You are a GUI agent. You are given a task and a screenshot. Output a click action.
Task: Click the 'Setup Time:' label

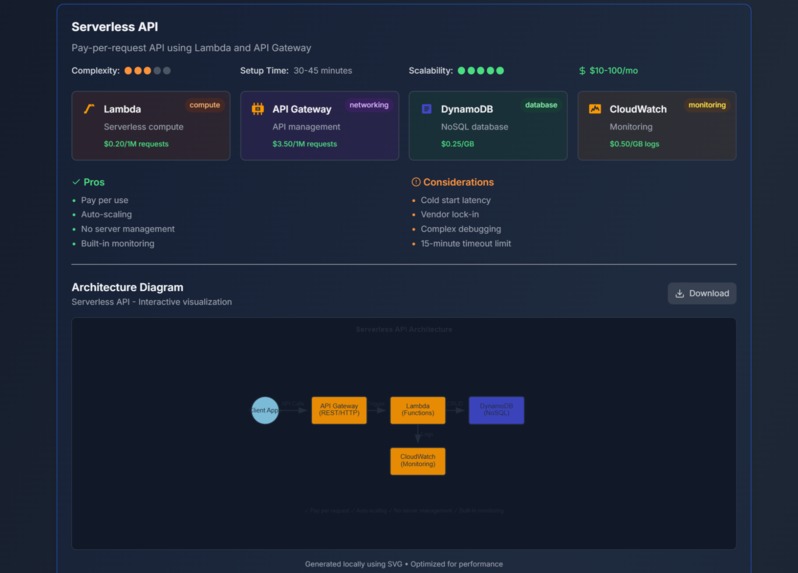[264, 71]
